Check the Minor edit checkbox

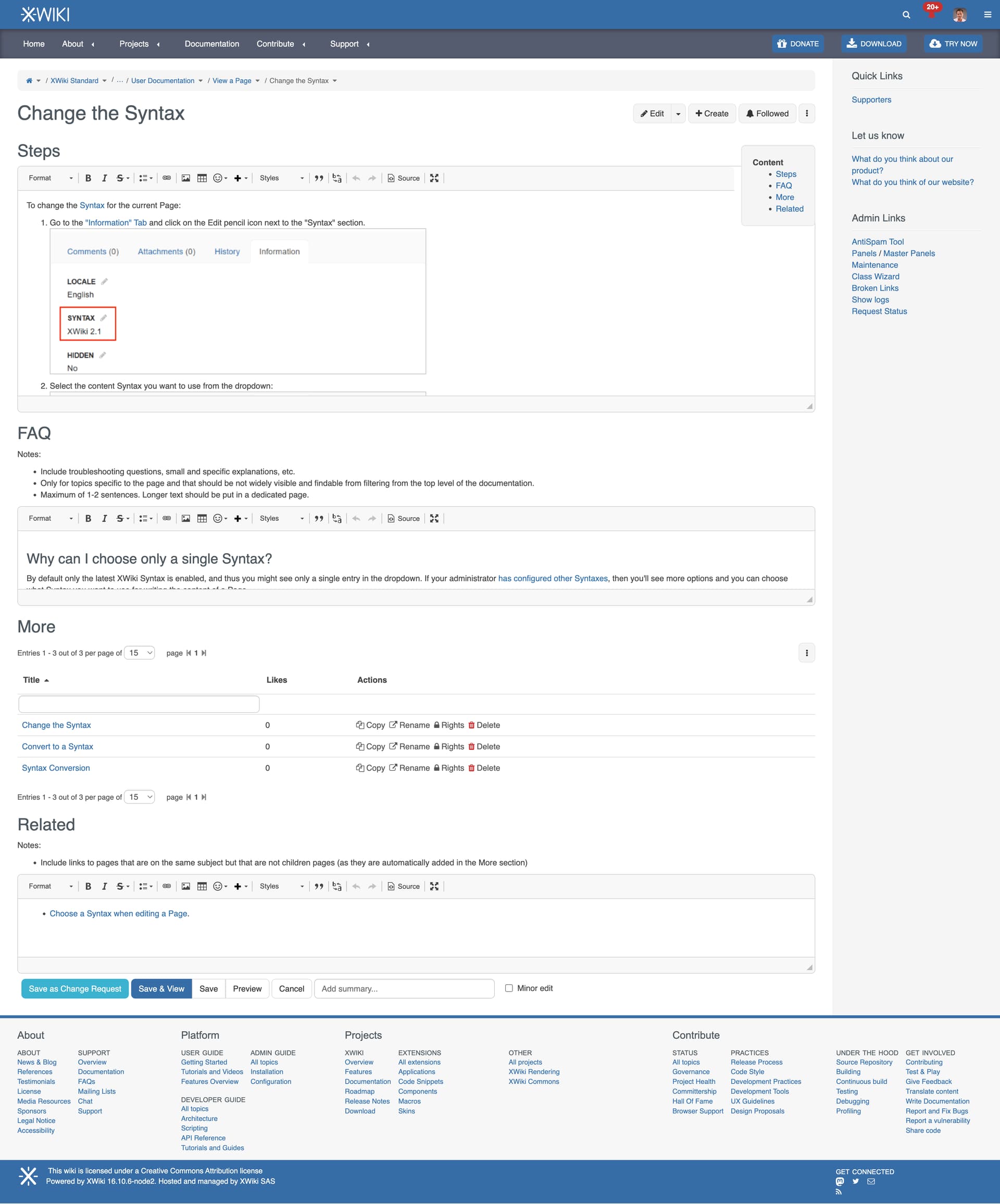point(509,988)
